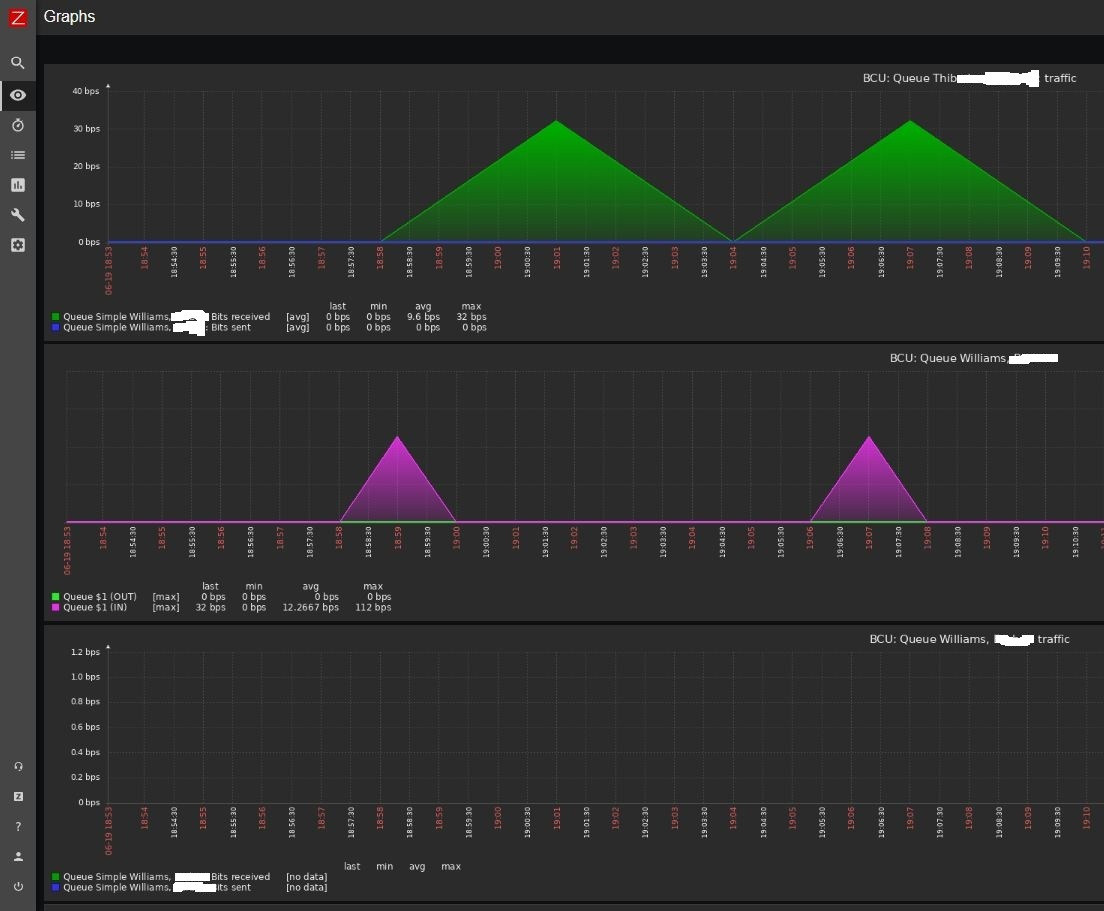The height and width of the screenshot is (911, 1104).
Task: Open the Services stopwatch menu
Action: click(18, 125)
